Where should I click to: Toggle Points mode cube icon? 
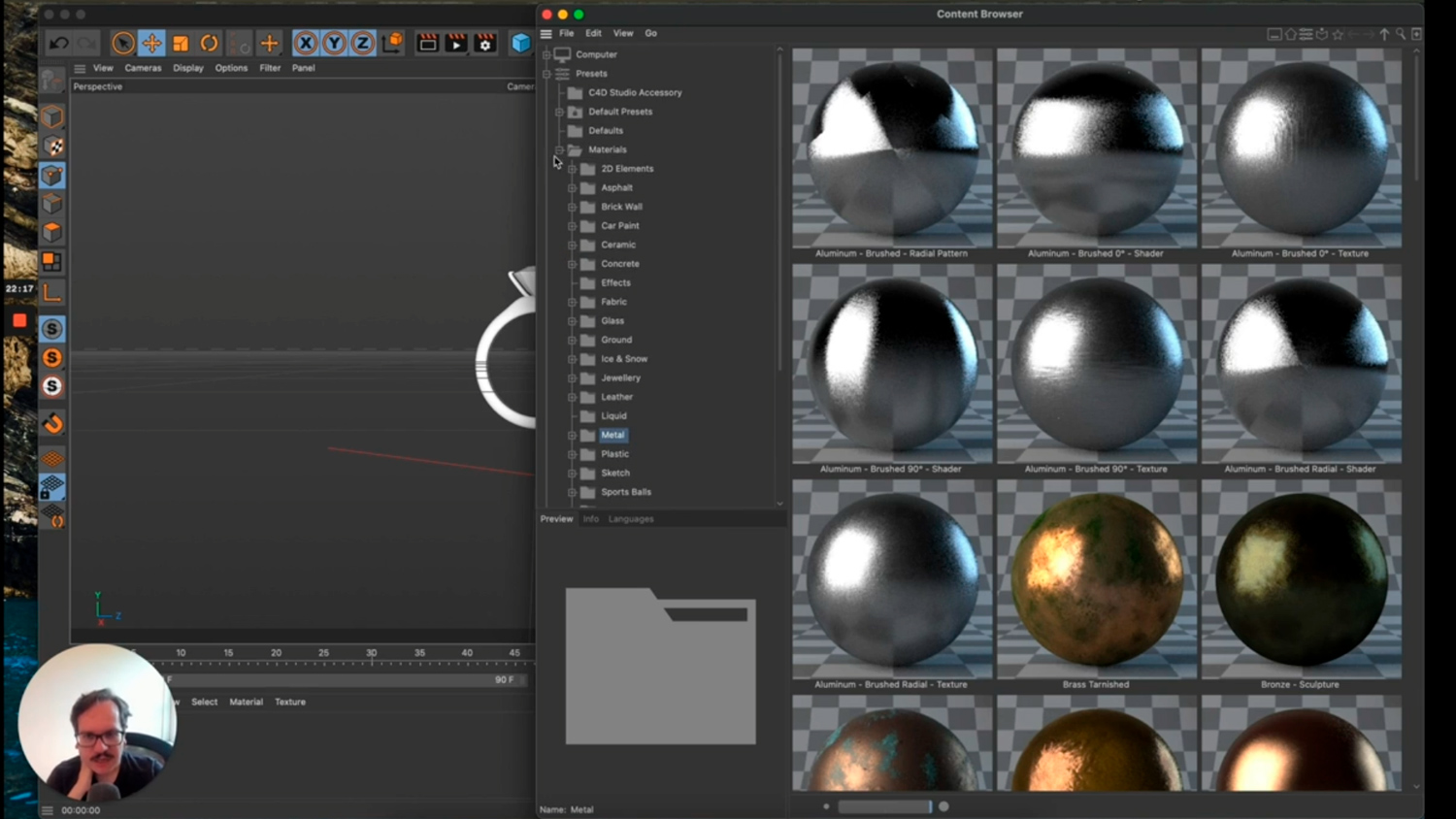coord(52,176)
